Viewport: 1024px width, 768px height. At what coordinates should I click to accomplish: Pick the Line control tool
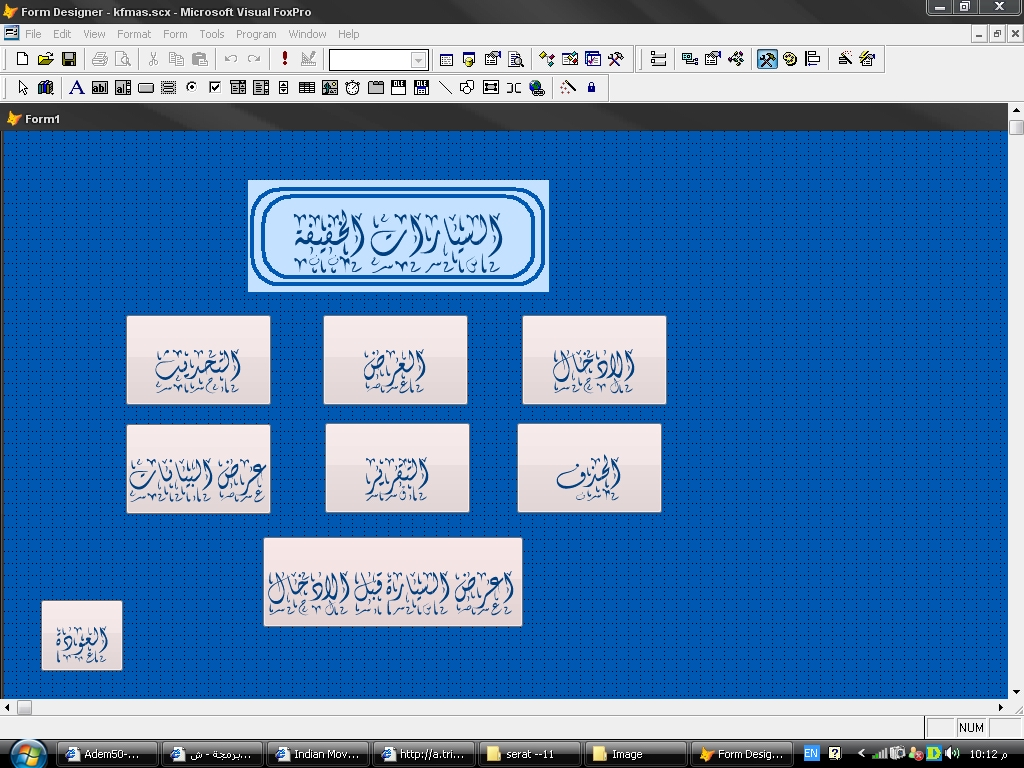coord(445,88)
